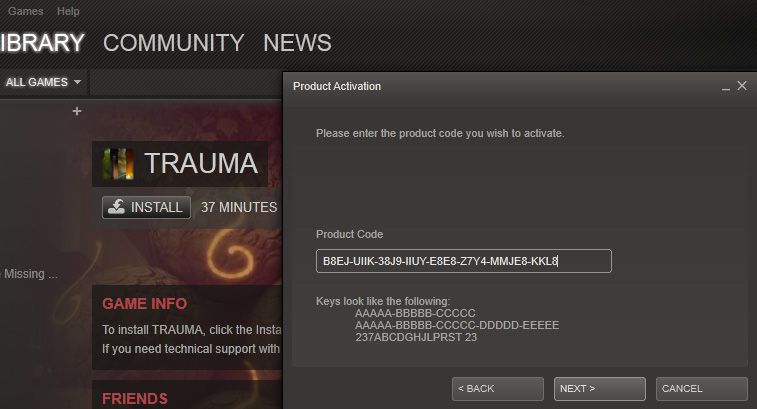Click the NEXT button
Viewport: 757px width, 409px height.
point(600,389)
